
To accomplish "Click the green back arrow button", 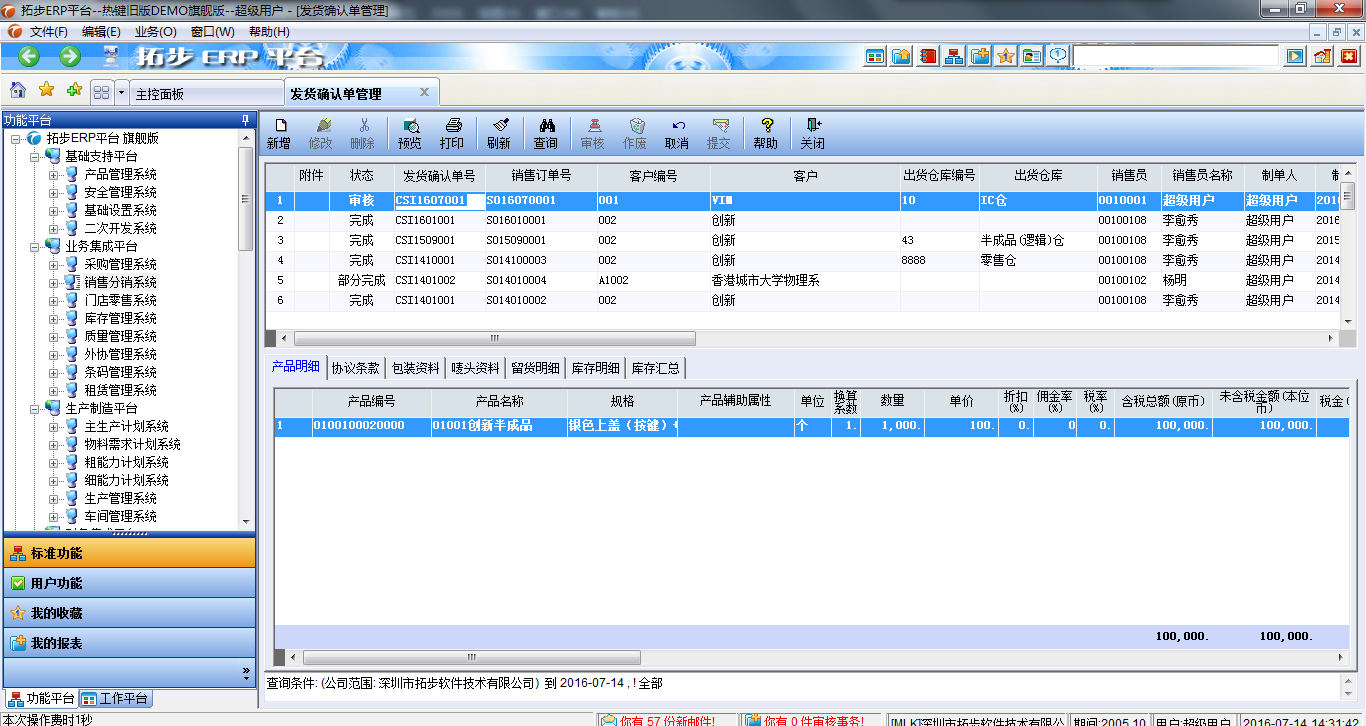I will pos(28,57).
